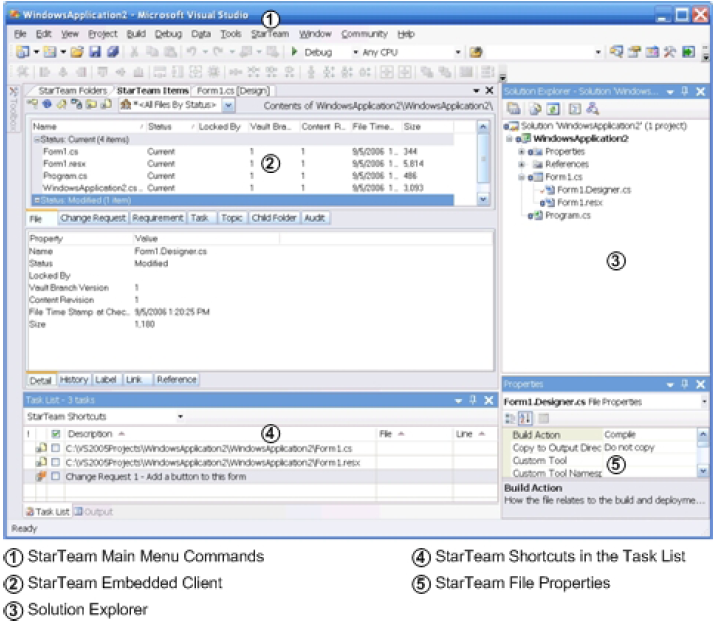Viewport: 713px width, 629px height.
Task: Open Object Browser from the toolbar icon
Action: pyautogui.click(x=652, y=52)
